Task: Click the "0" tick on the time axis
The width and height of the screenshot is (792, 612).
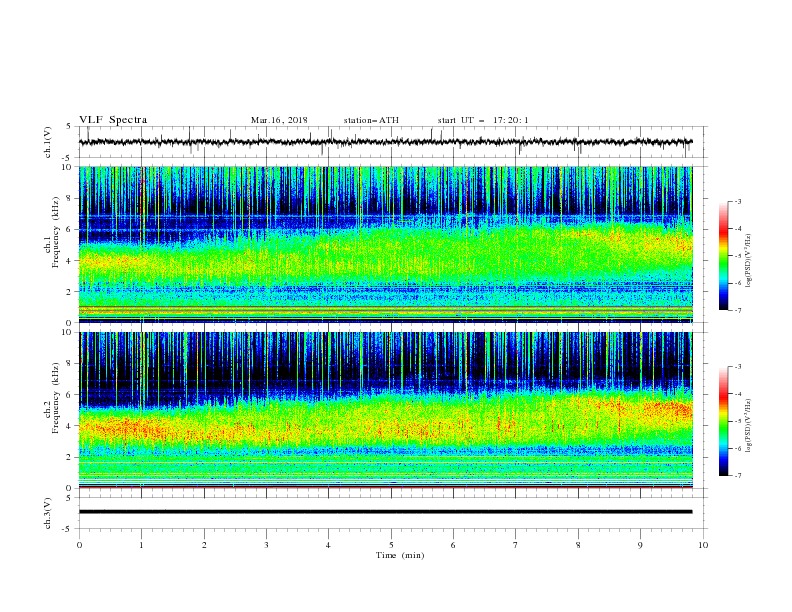Action: (x=79, y=545)
